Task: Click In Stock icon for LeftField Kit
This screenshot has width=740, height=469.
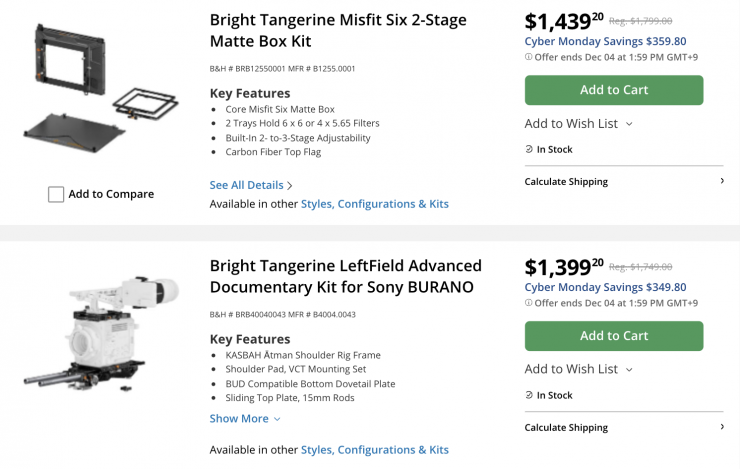Action: coord(529,396)
